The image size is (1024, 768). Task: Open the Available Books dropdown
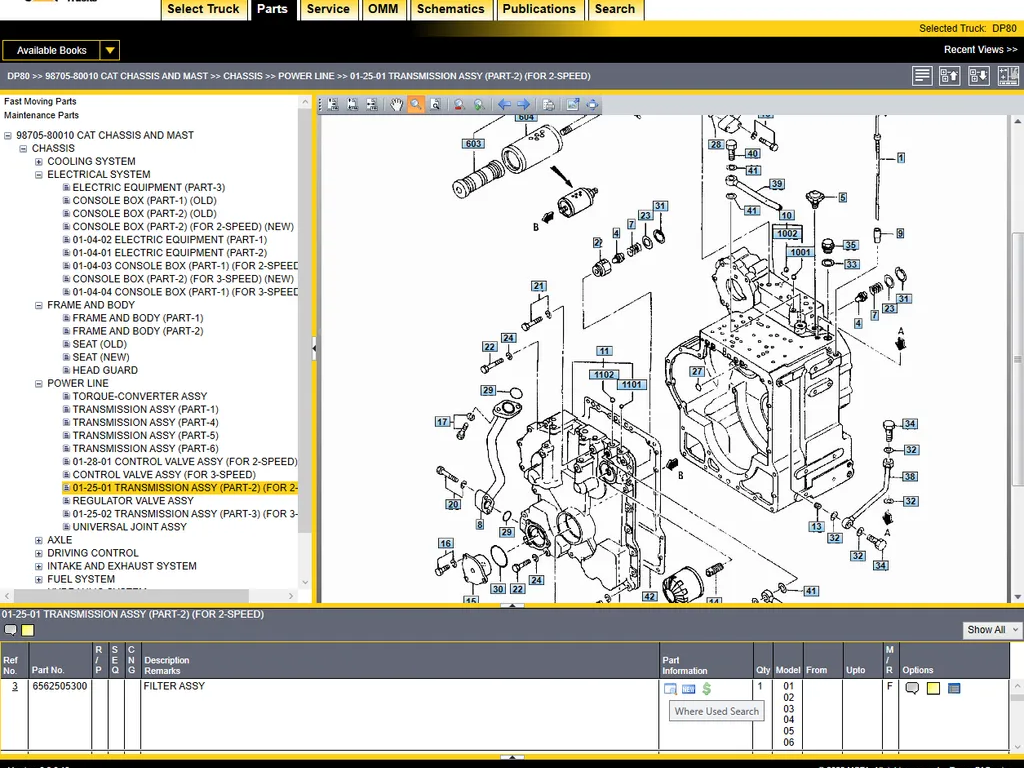point(110,50)
